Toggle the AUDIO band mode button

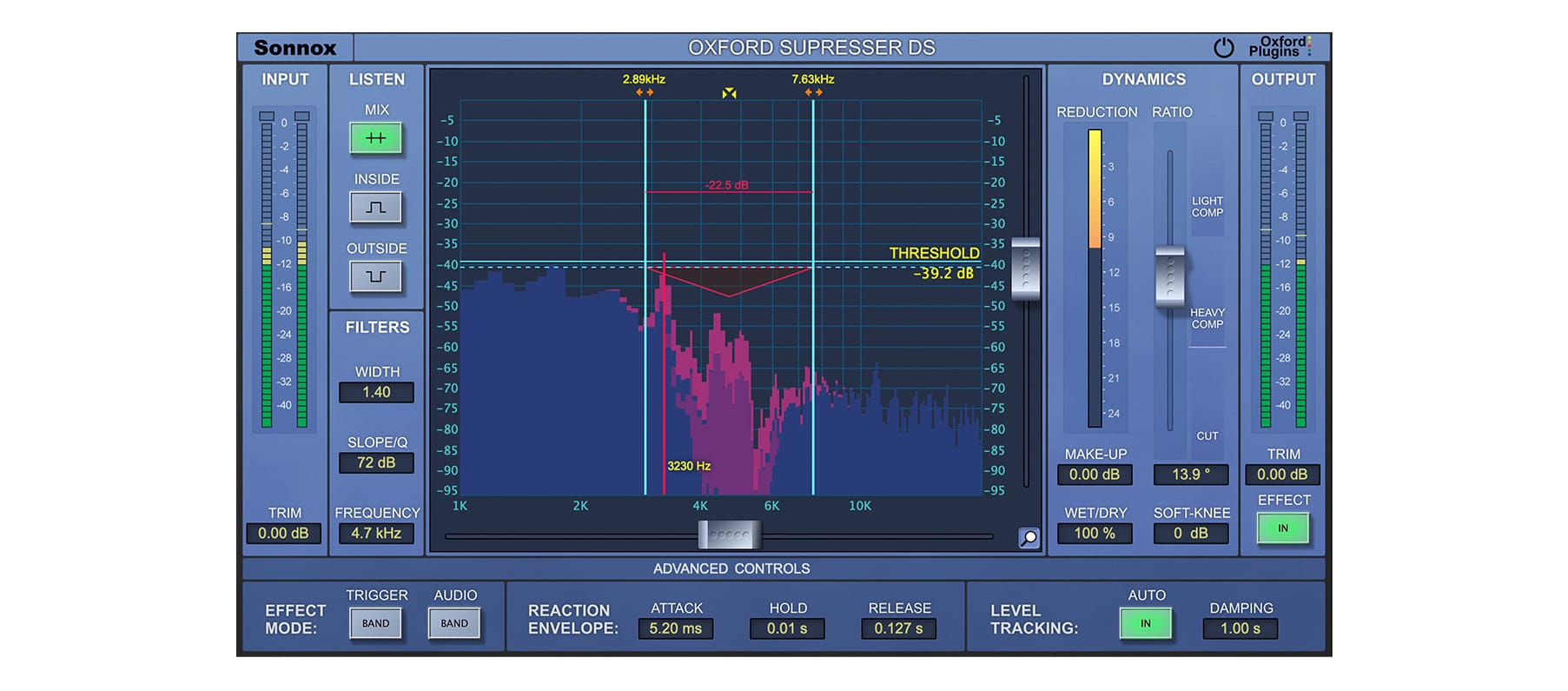click(454, 623)
